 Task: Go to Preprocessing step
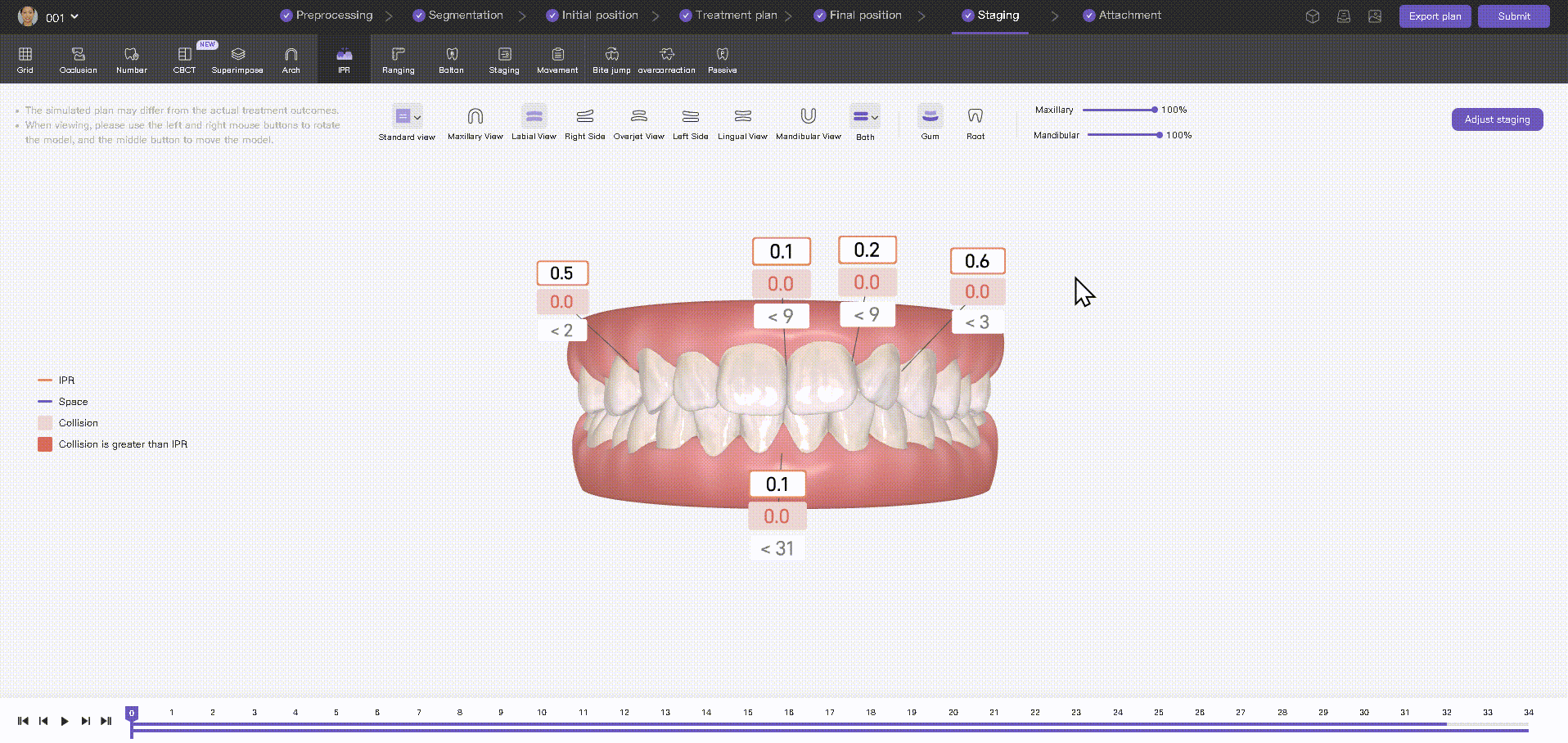(327, 16)
